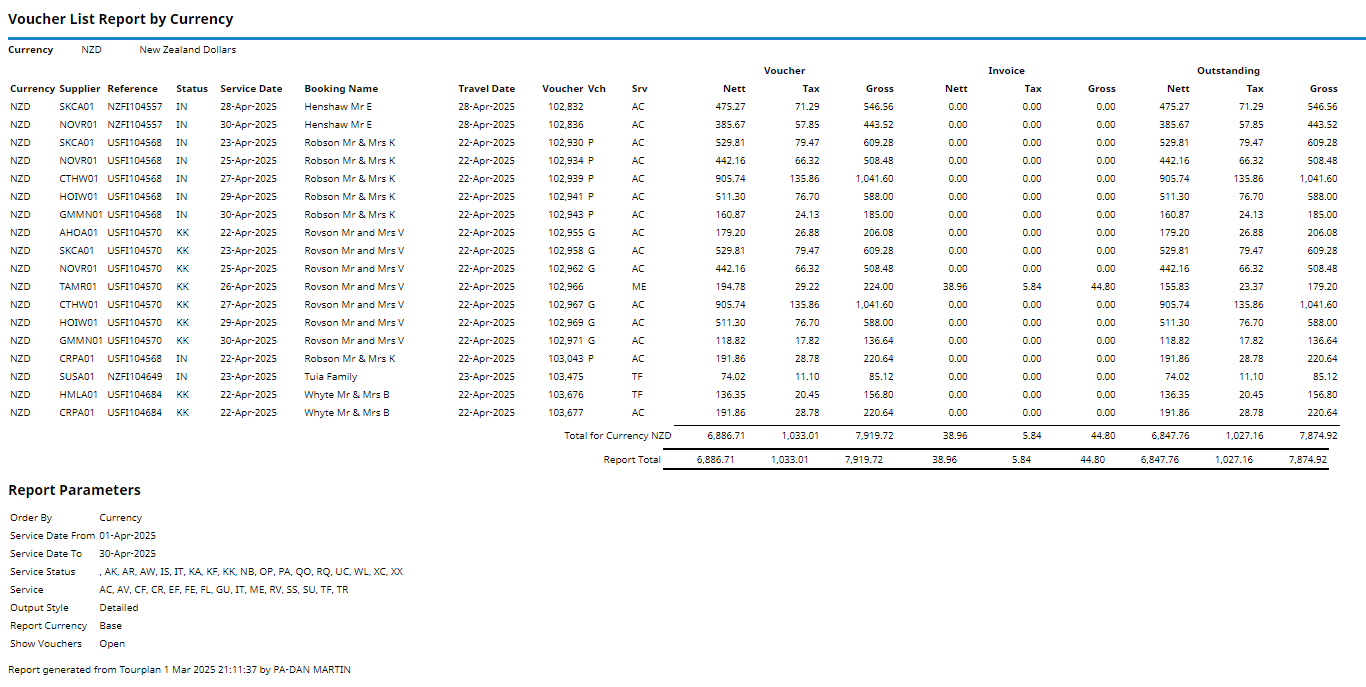Click the report generated footer text
This screenshot has width=1366, height=687.
[x=179, y=670]
